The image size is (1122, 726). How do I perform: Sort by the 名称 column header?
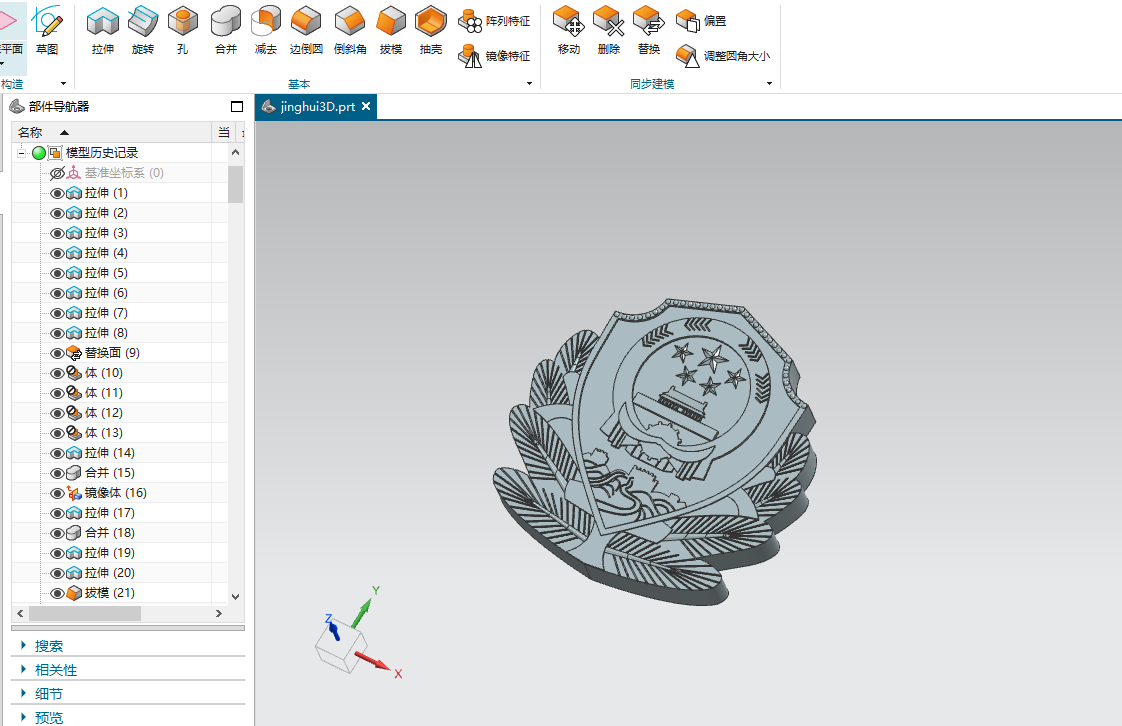(x=112, y=132)
